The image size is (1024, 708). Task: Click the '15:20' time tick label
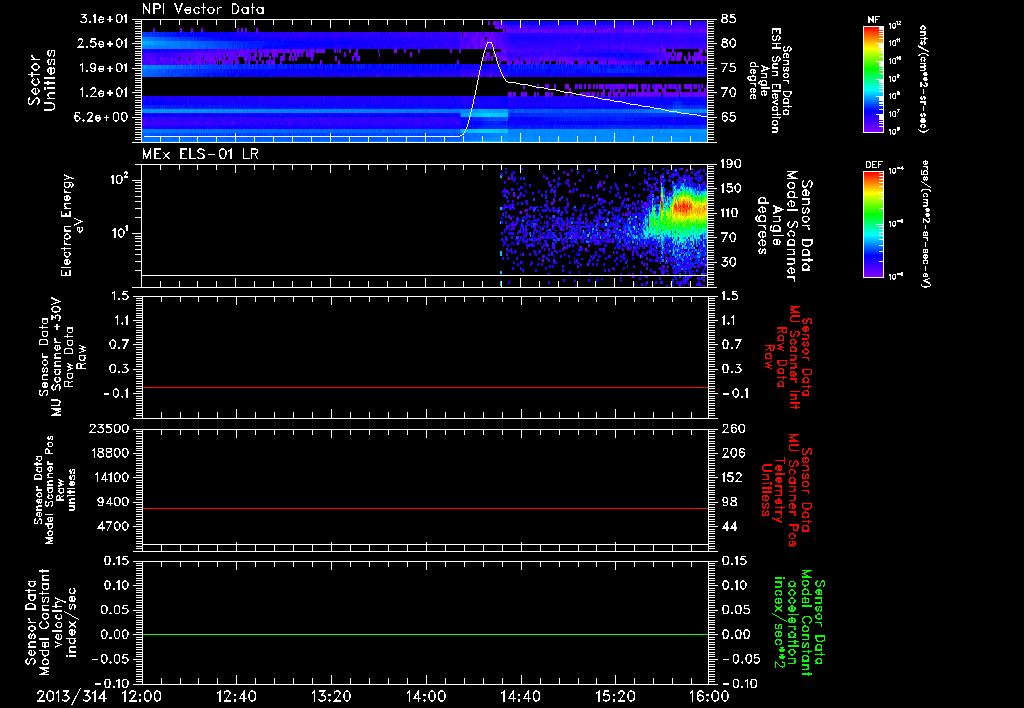[x=615, y=696]
